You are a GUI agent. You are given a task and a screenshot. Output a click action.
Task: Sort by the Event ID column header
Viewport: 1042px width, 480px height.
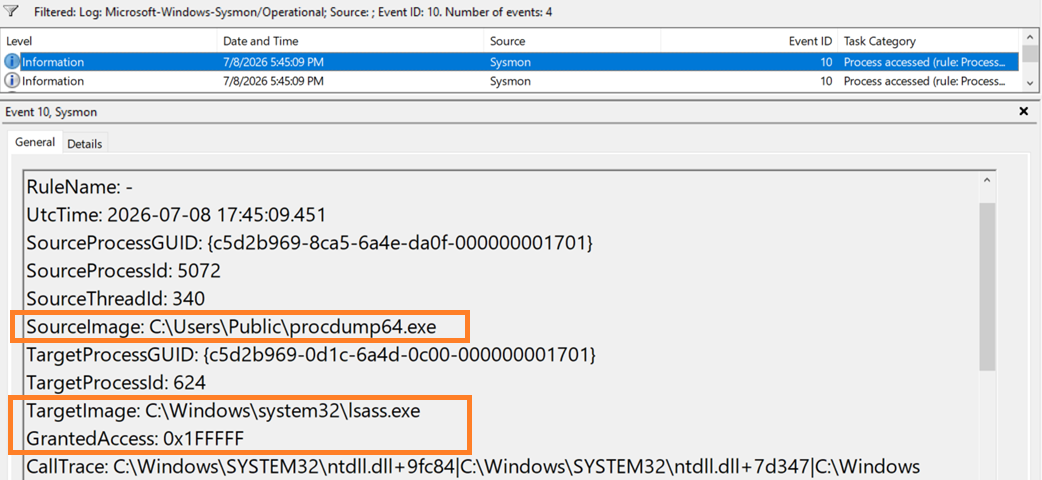tap(810, 41)
